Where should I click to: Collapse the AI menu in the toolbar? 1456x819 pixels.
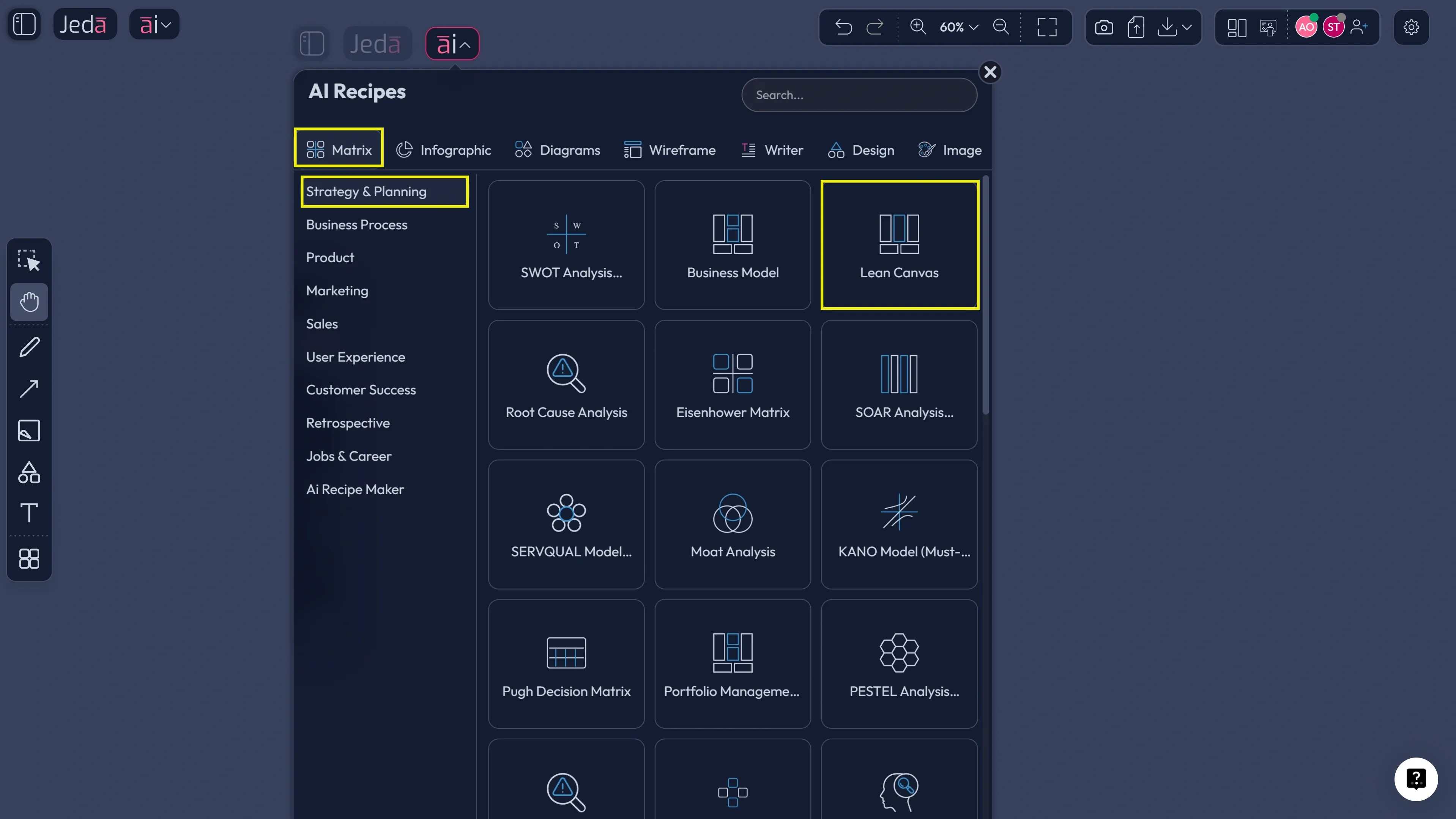pyautogui.click(x=452, y=44)
